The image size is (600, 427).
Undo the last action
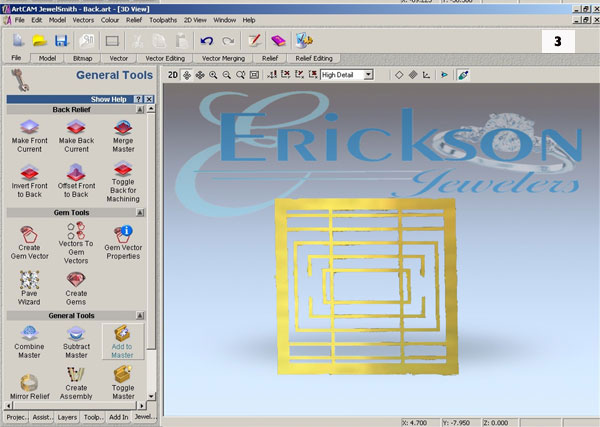click(207, 40)
